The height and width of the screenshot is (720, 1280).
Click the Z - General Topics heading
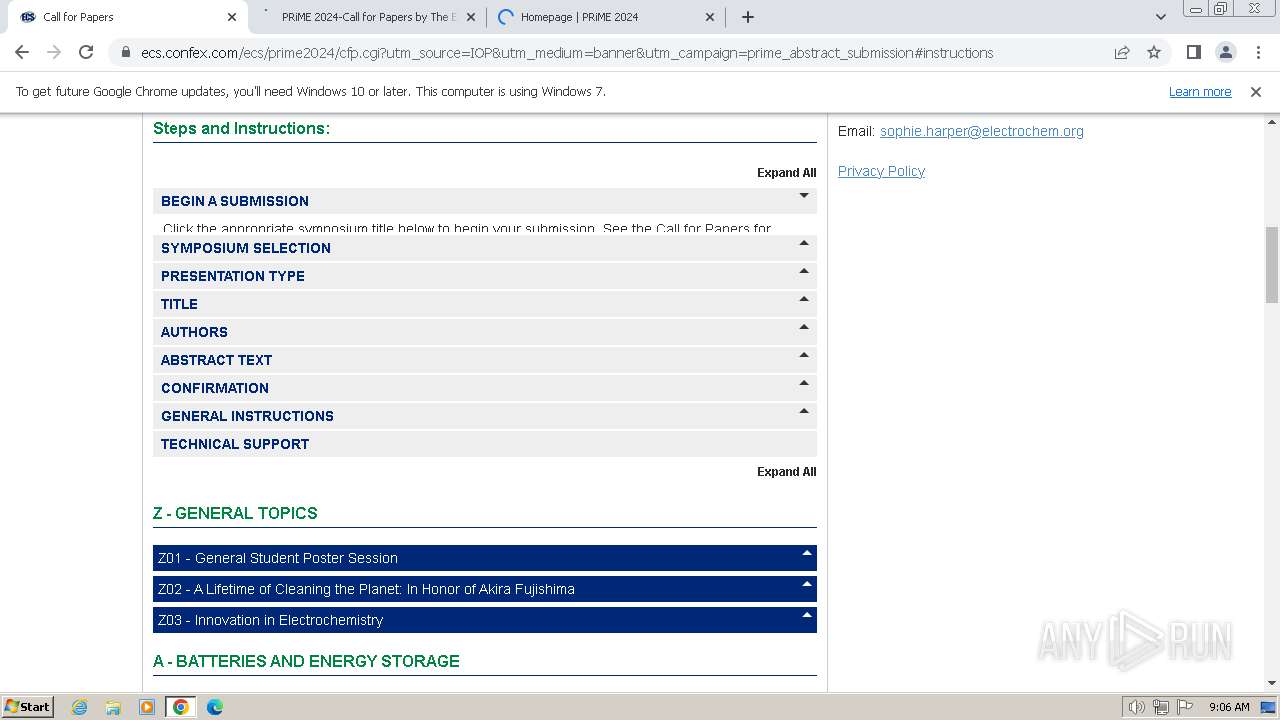coord(235,513)
